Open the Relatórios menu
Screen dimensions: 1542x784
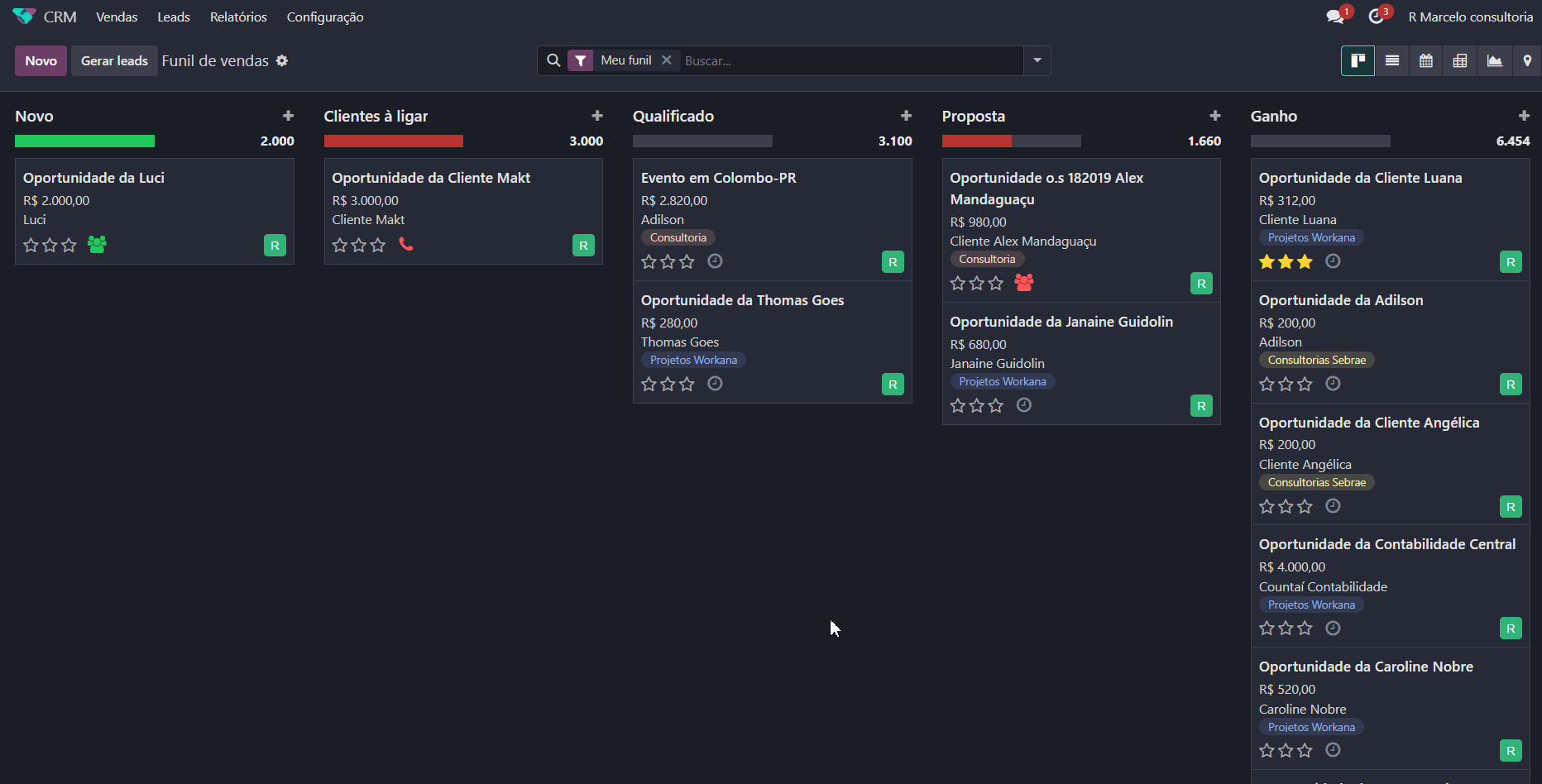238,17
